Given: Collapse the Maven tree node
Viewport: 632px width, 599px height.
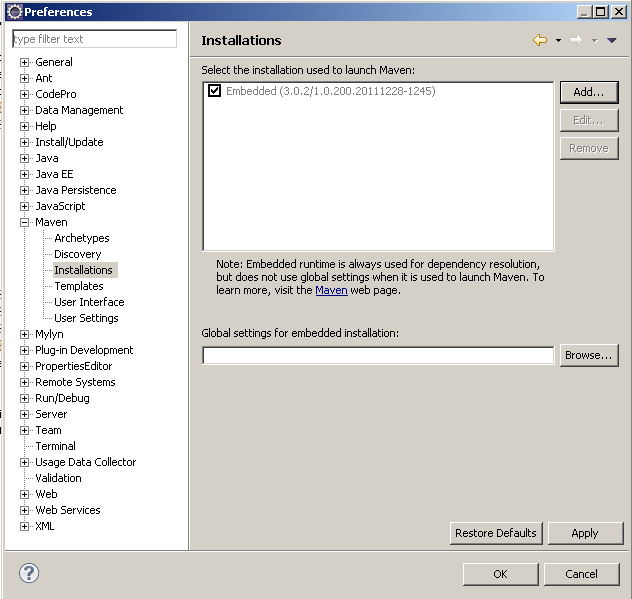Looking at the screenshot, I should click(x=25, y=222).
